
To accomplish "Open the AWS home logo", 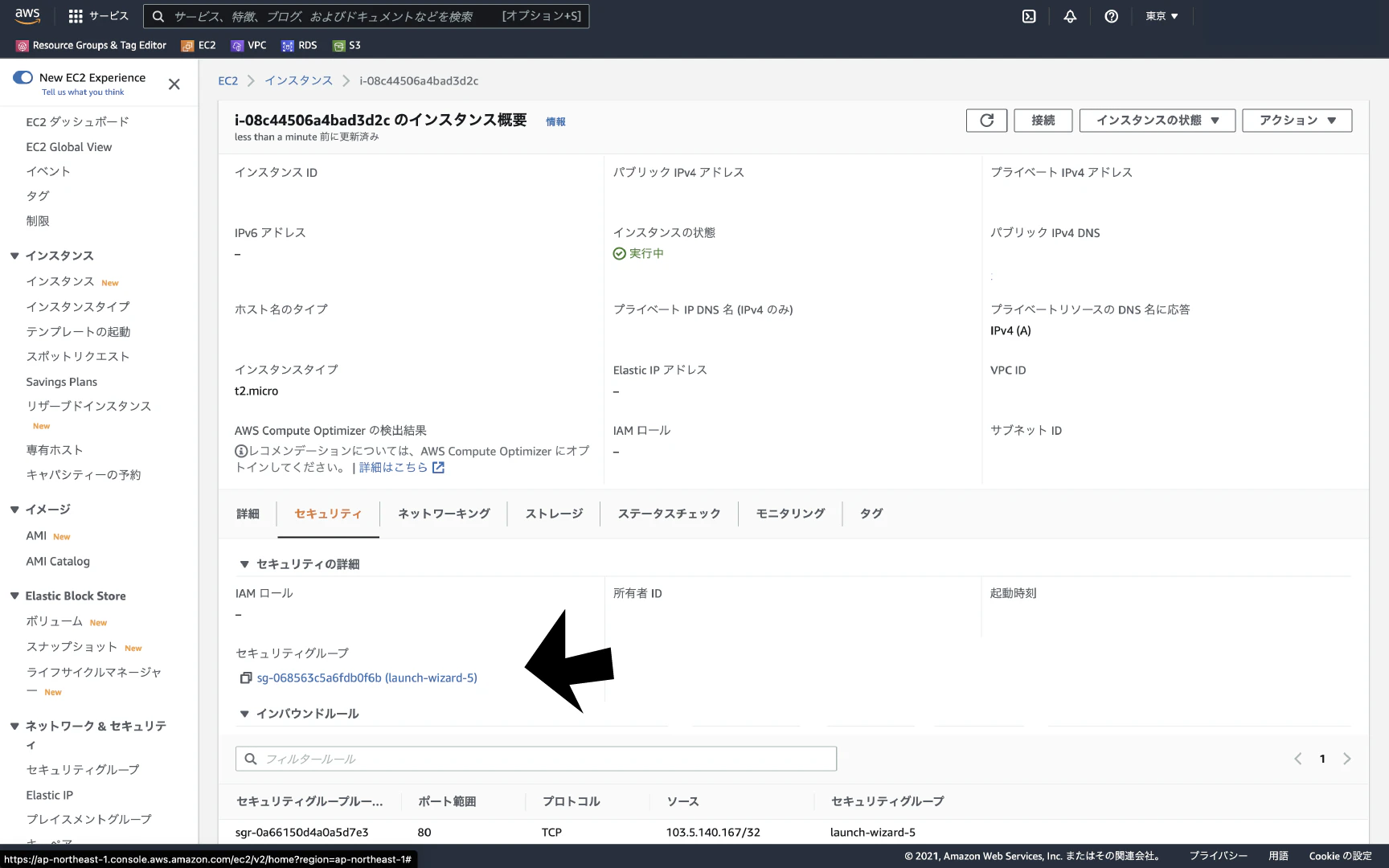I will [27, 15].
